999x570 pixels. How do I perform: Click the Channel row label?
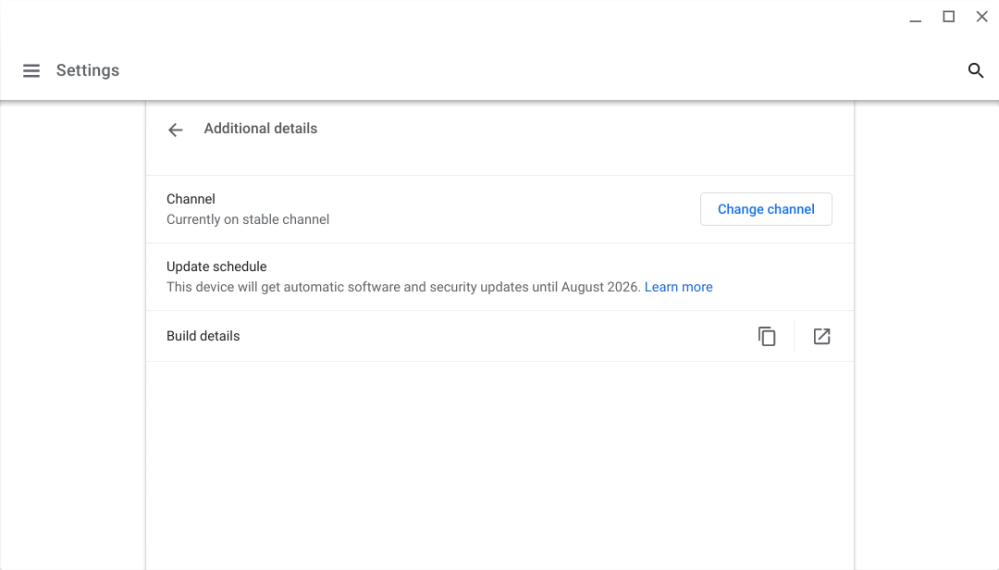click(191, 199)
